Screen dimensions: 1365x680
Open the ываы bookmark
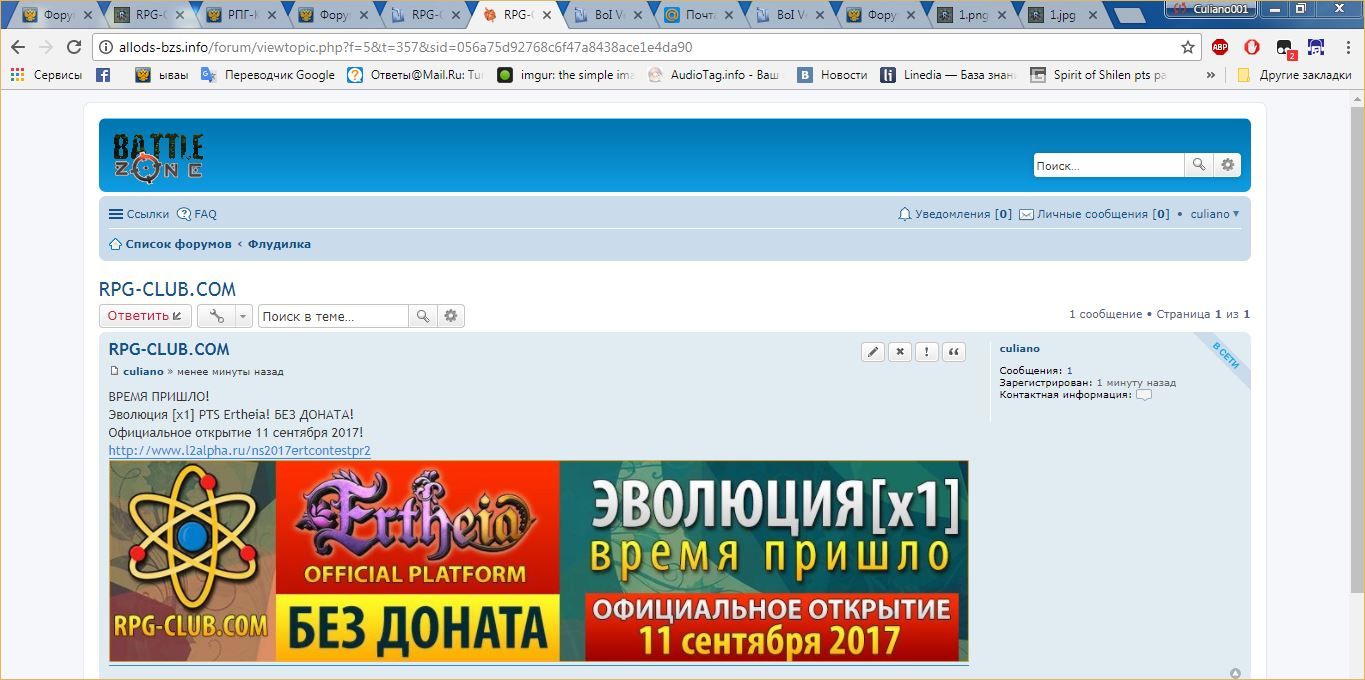click(161, 75)
